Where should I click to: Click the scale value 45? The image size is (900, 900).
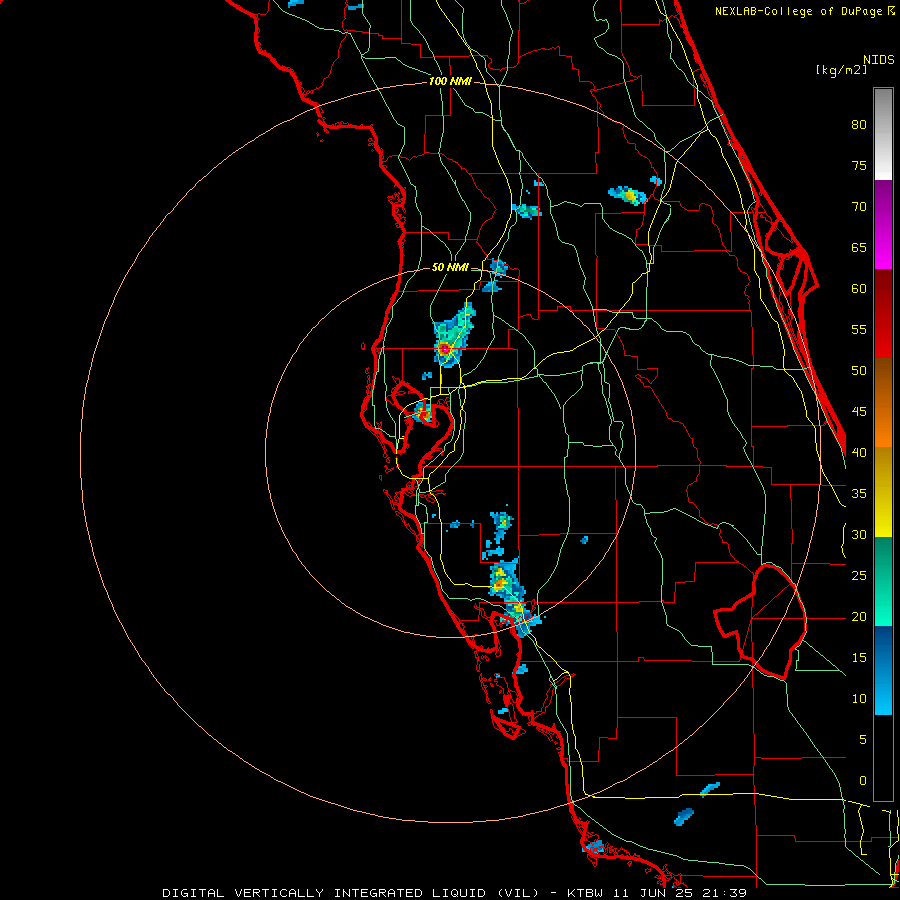point(859,412)
